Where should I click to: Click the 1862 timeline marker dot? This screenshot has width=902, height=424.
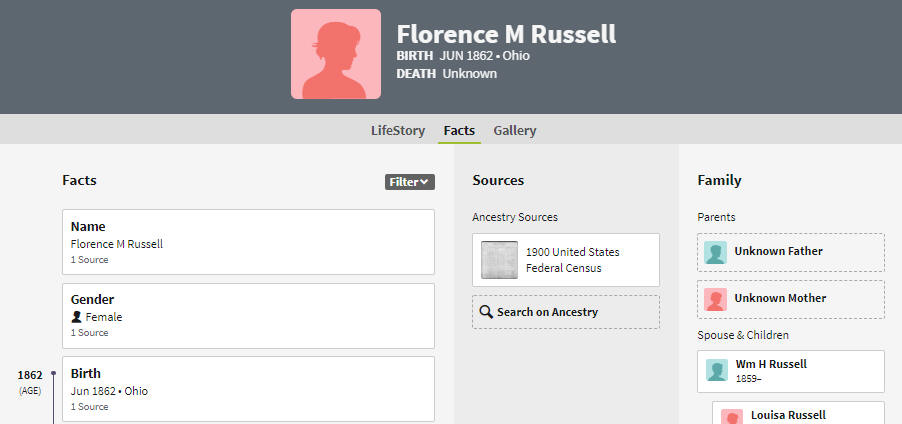tap(53, 373)
